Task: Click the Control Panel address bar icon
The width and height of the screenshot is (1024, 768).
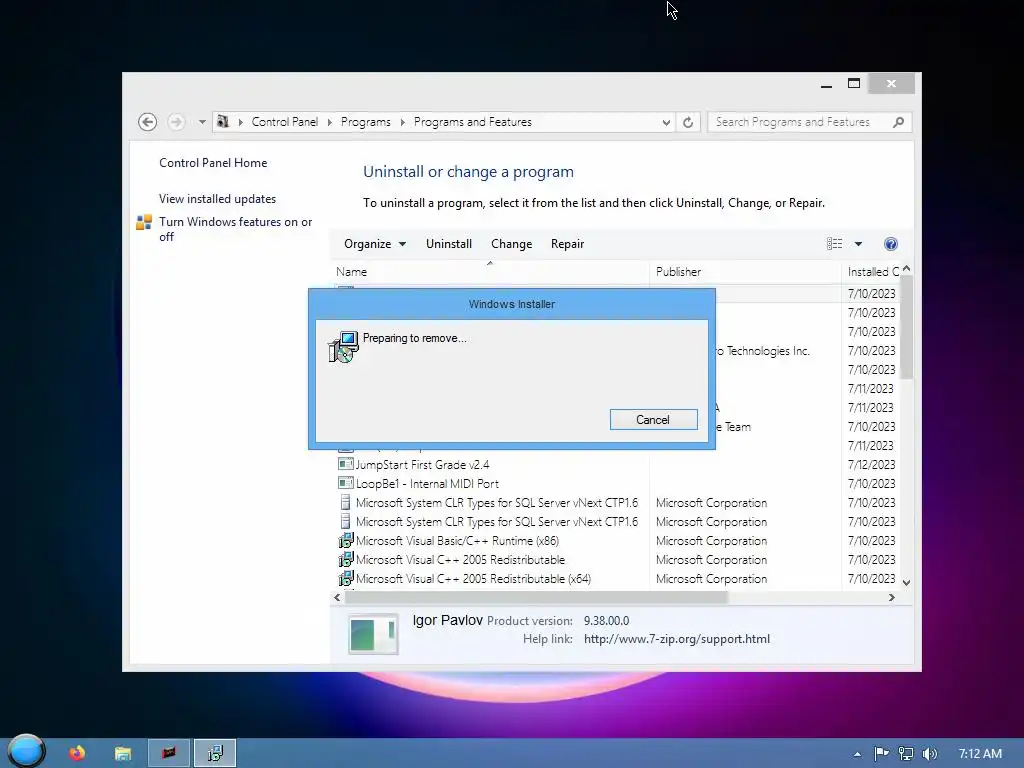Action: pyautogui.click(x=223, y=121)
